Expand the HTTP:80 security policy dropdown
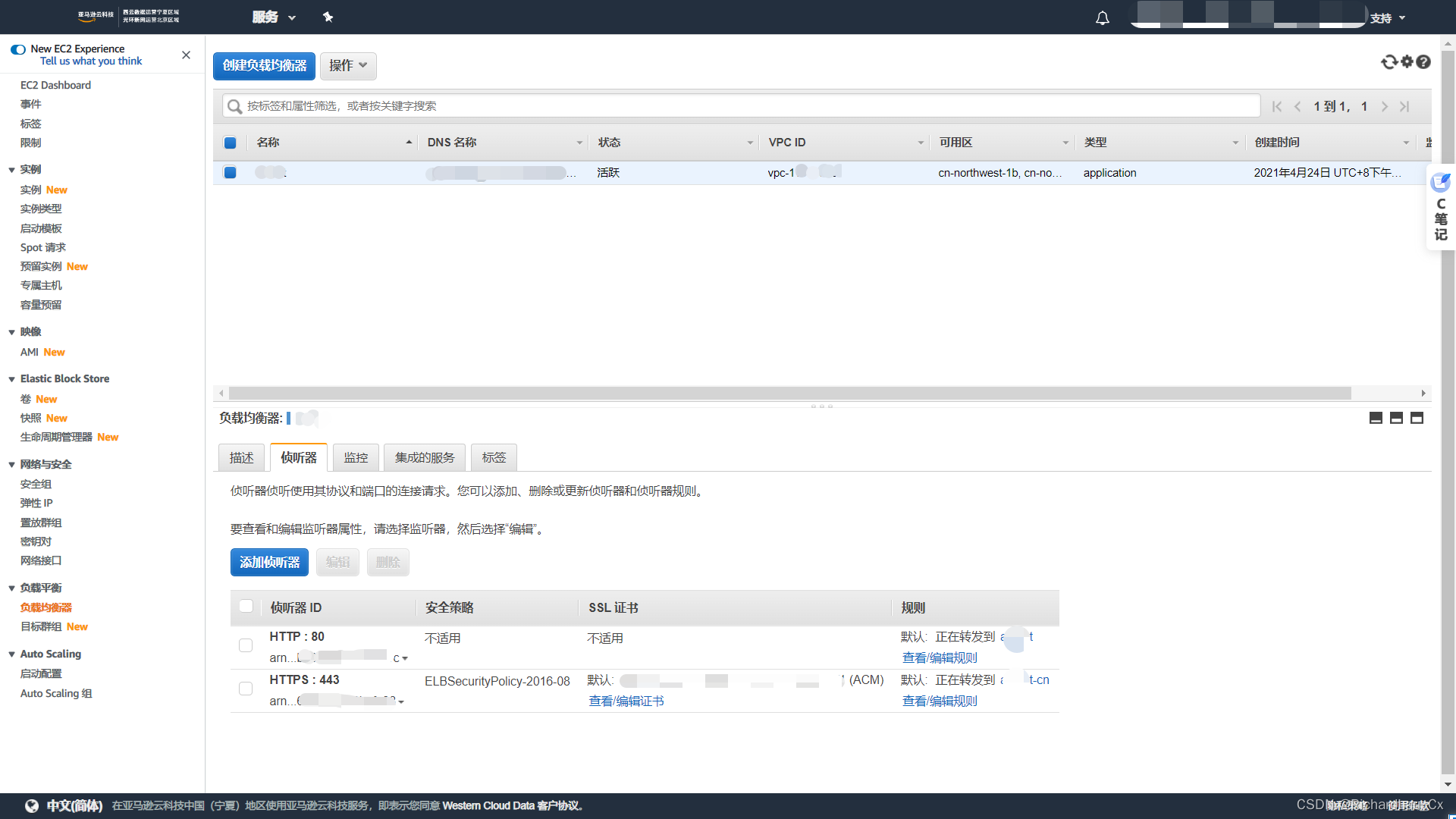The width and height of the screenshot is (1456, 819). [404, 657]
